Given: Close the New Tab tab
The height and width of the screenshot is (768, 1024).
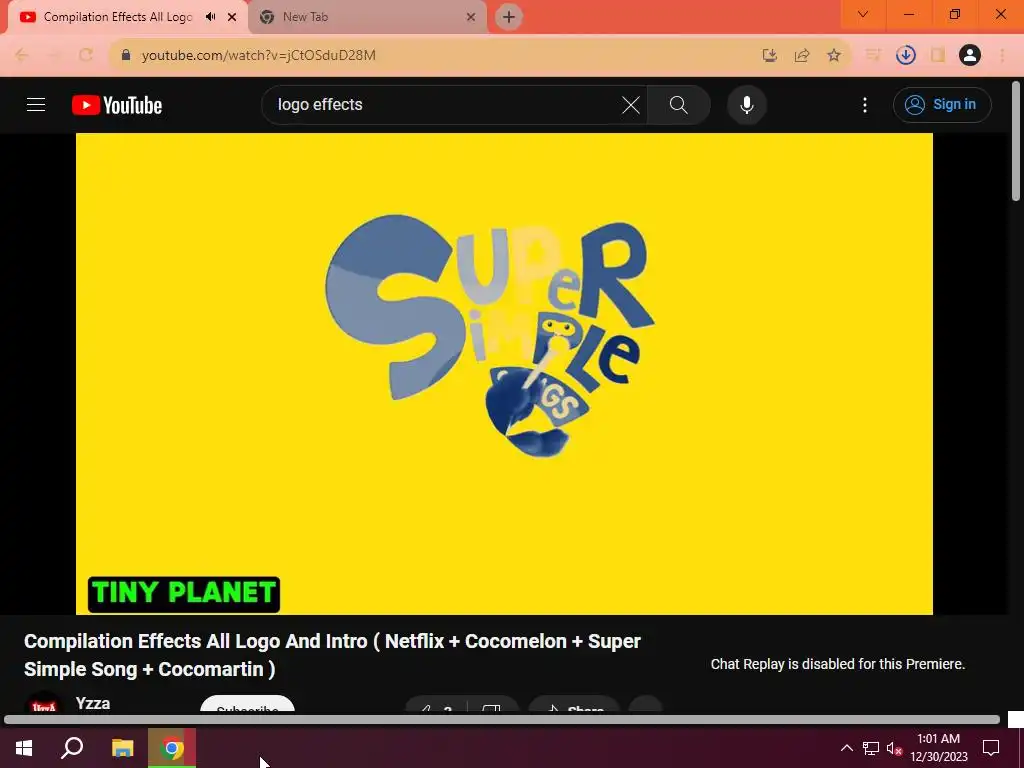Looking at the screenshot, I should (471, 17).
